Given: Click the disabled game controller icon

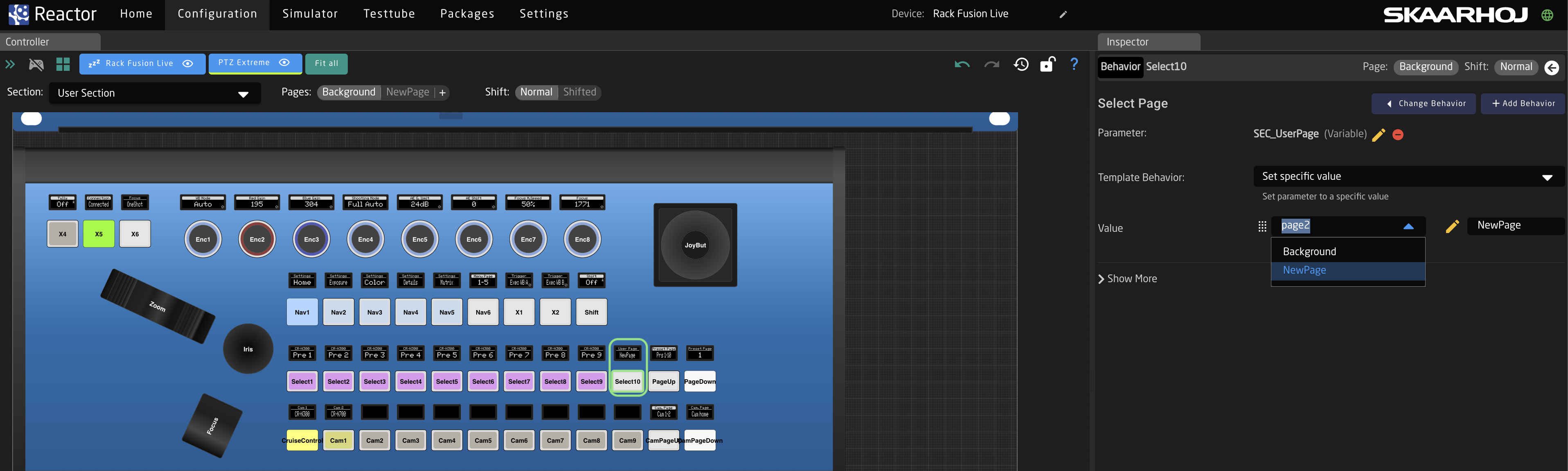Looking at the screenshot, I should pos(36,64).
